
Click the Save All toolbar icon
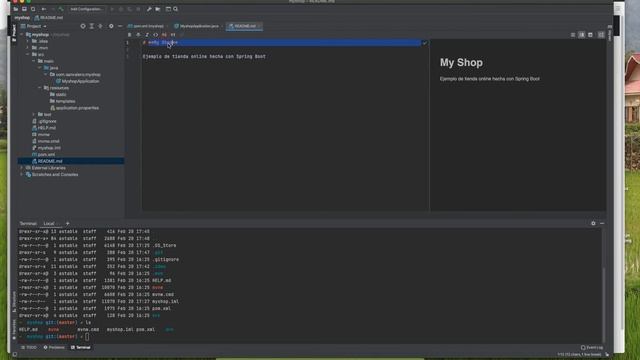[24, 9]
